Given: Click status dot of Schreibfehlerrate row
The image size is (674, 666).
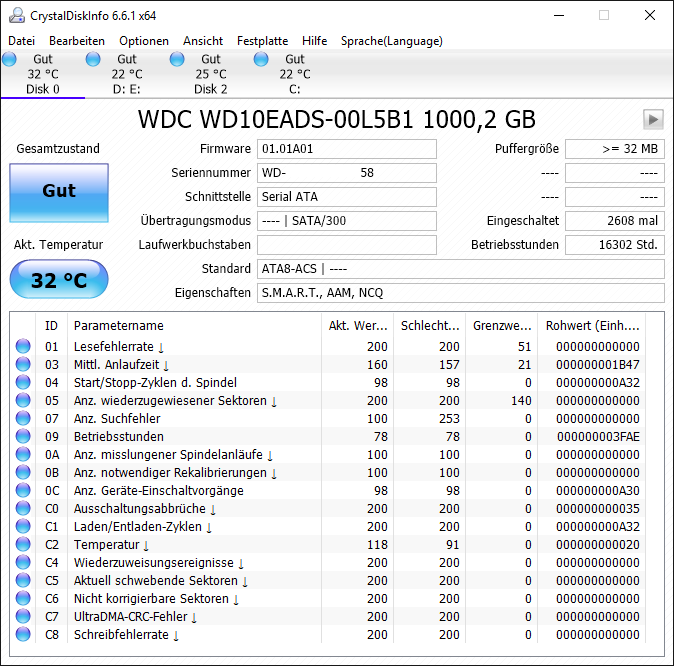Looking at the screenshot, I should (23, 634).
